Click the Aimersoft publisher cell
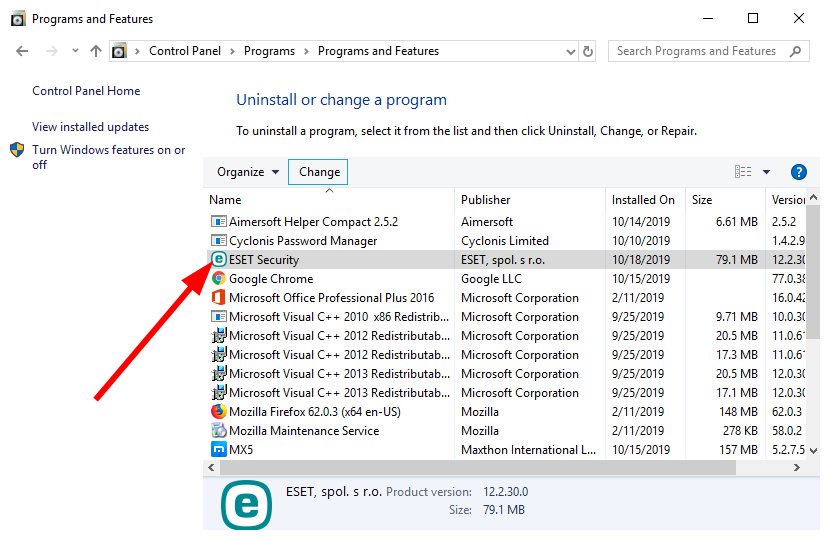Image resolution: width=825 pixels, height=538 pixels. click(487, 222)
